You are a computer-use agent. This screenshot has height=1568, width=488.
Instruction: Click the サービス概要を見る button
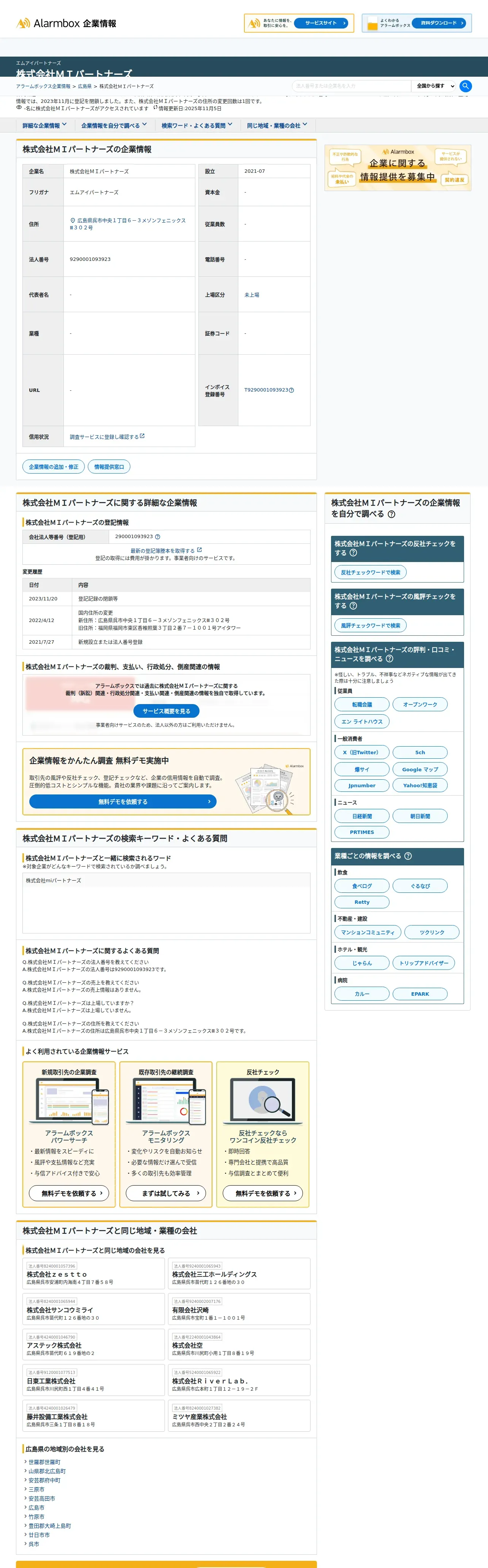(166, 711)
